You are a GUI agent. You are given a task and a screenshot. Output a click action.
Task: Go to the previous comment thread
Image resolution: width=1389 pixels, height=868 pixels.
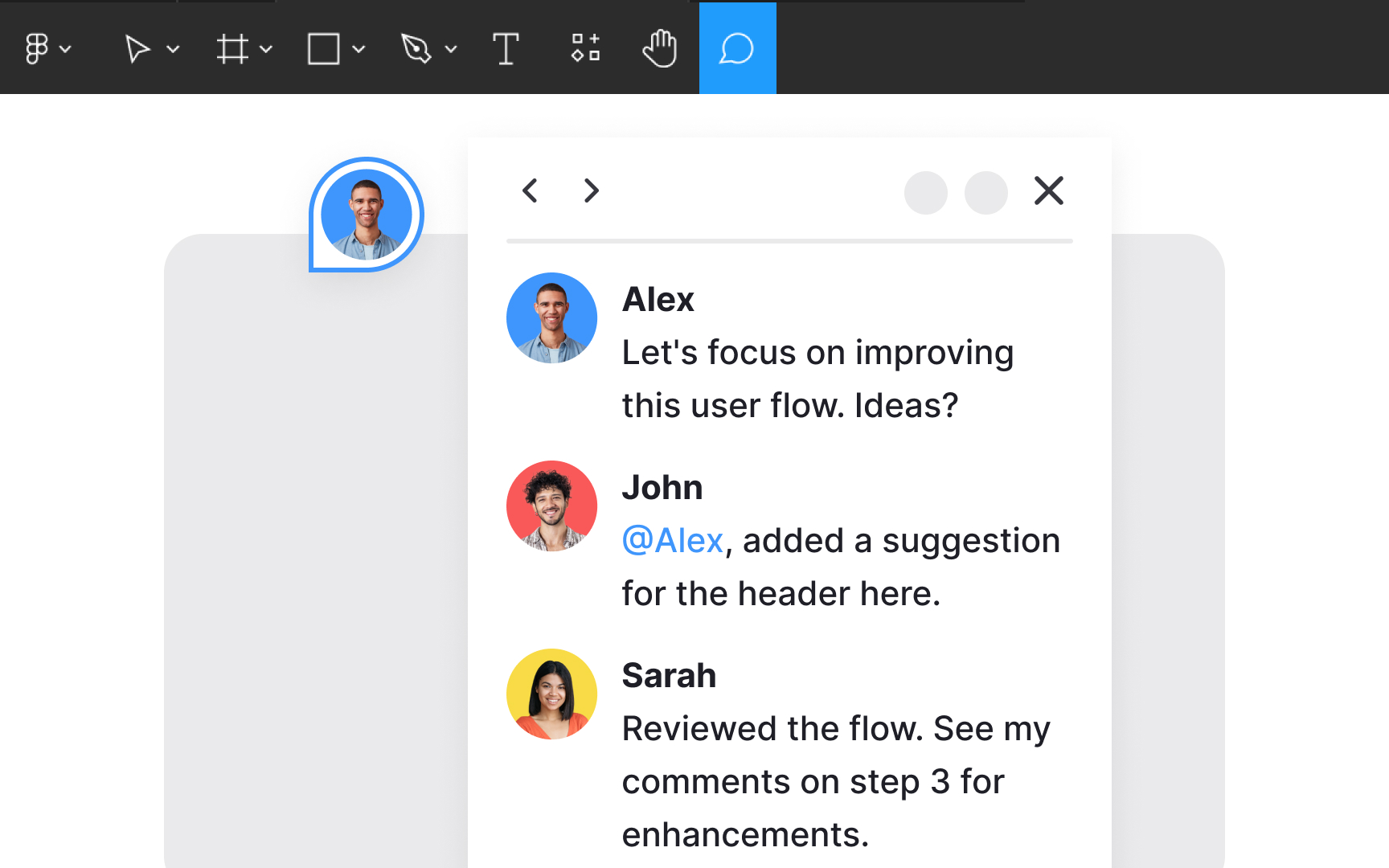(x=530, y=192)
